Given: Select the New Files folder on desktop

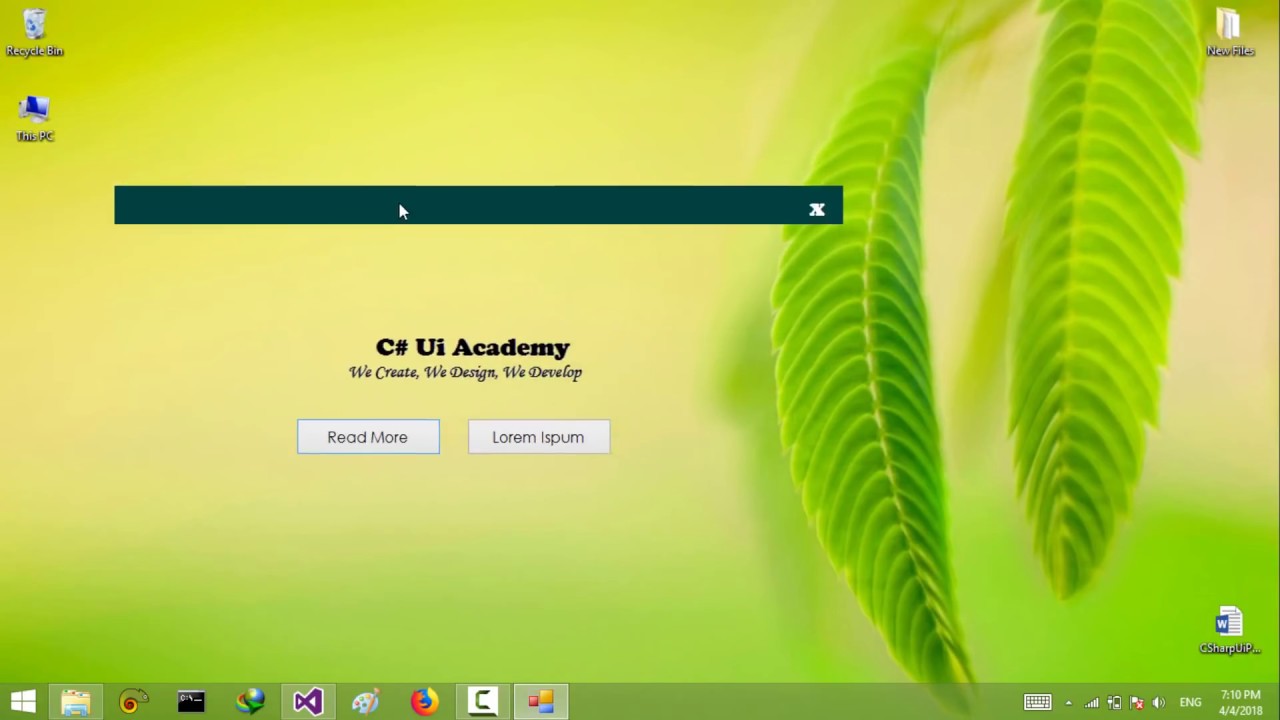Looking at the screenshot, I should 1230,32.
